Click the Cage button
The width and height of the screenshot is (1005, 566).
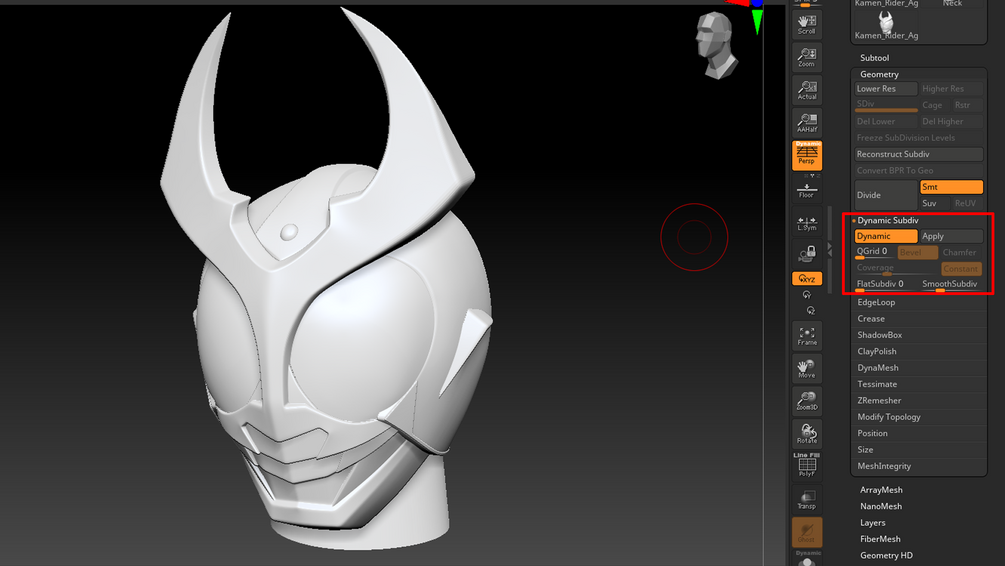[933, 105]
